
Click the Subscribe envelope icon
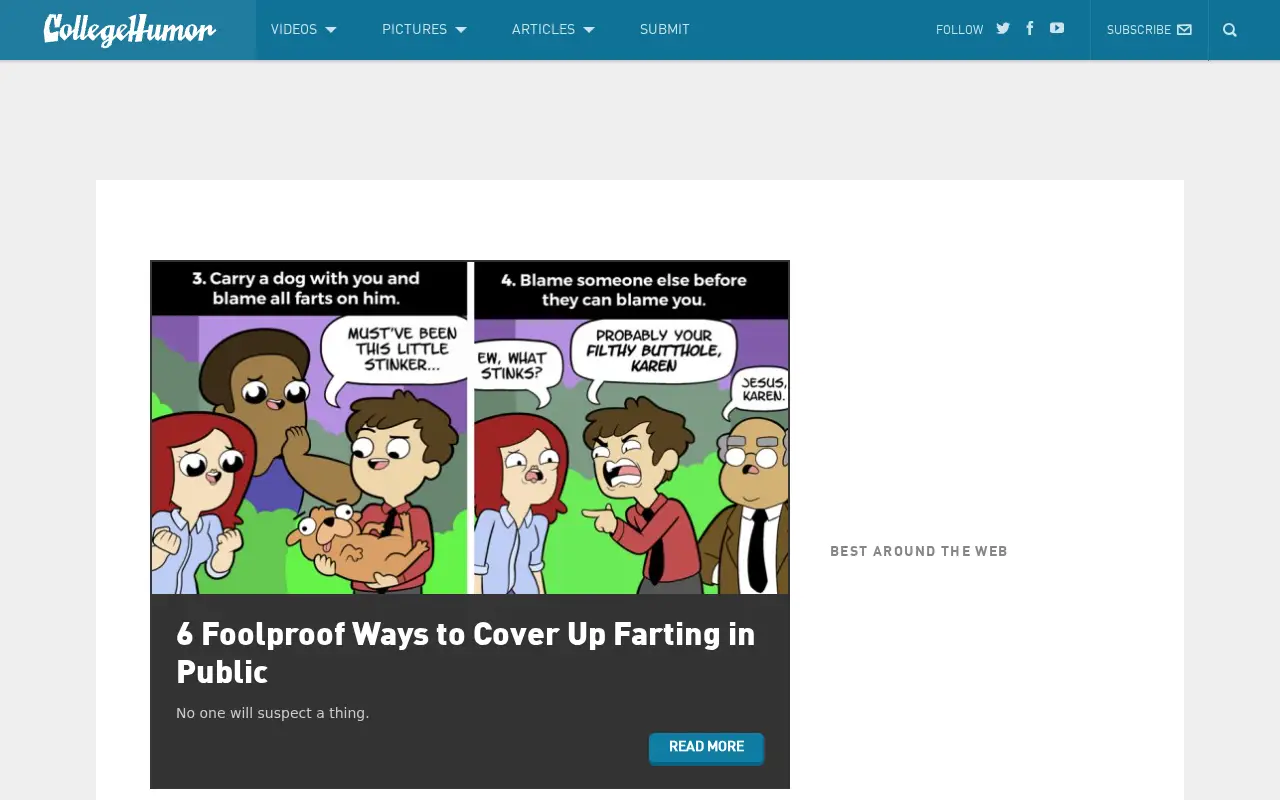click(1185, 30)
